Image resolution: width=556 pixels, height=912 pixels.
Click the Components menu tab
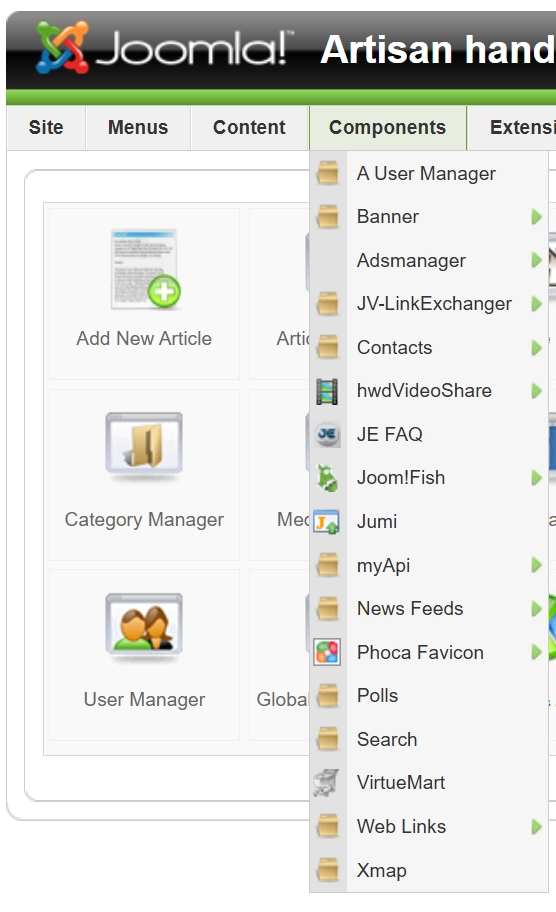pos(387,127)
